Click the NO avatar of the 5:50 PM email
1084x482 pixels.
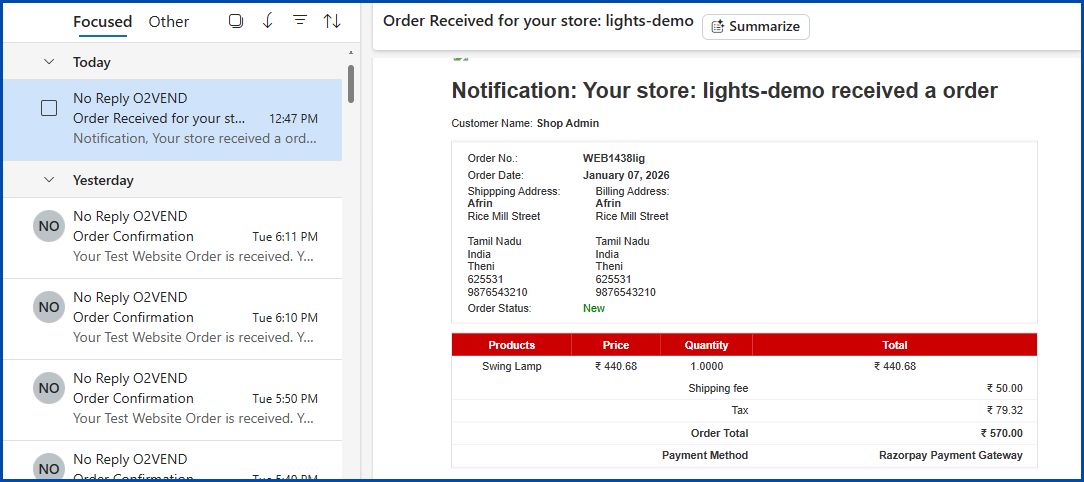point(49,388)
